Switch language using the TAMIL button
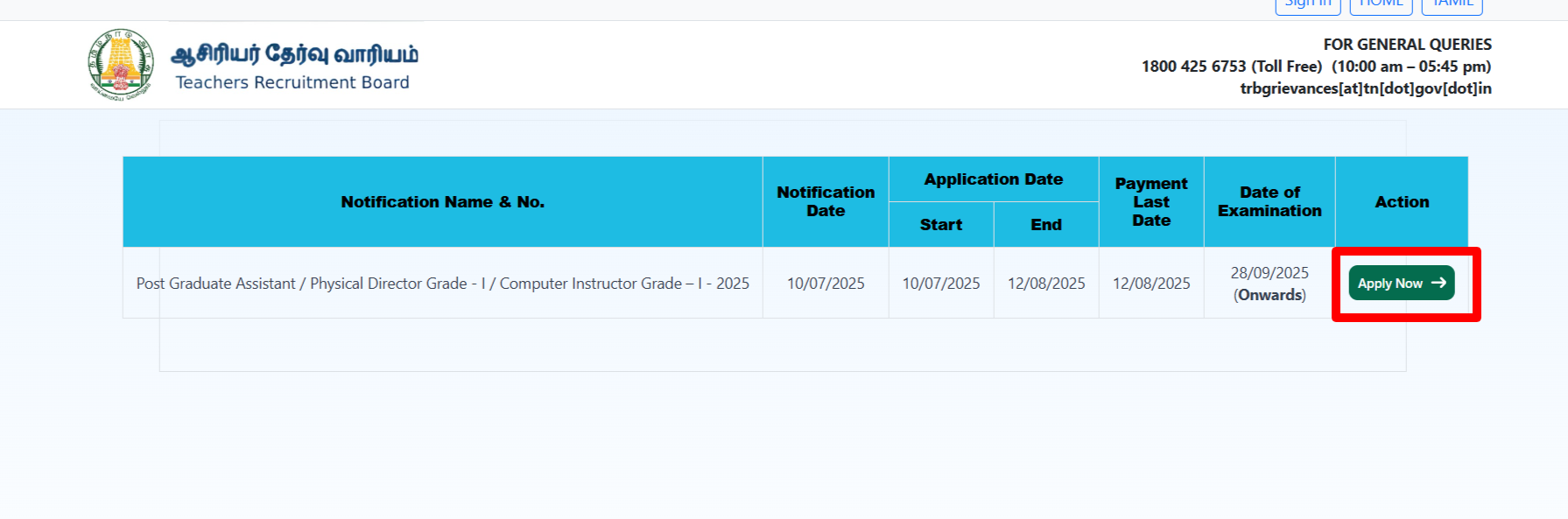Screen dimensions: 1568x519 (x=1452, y=5)
